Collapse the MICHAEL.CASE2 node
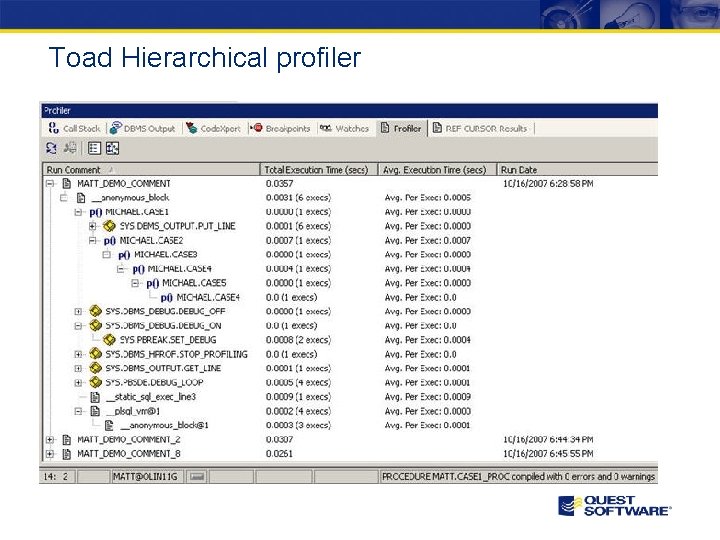This screenshot has height=540, width=720. click(x=92, y=241)
